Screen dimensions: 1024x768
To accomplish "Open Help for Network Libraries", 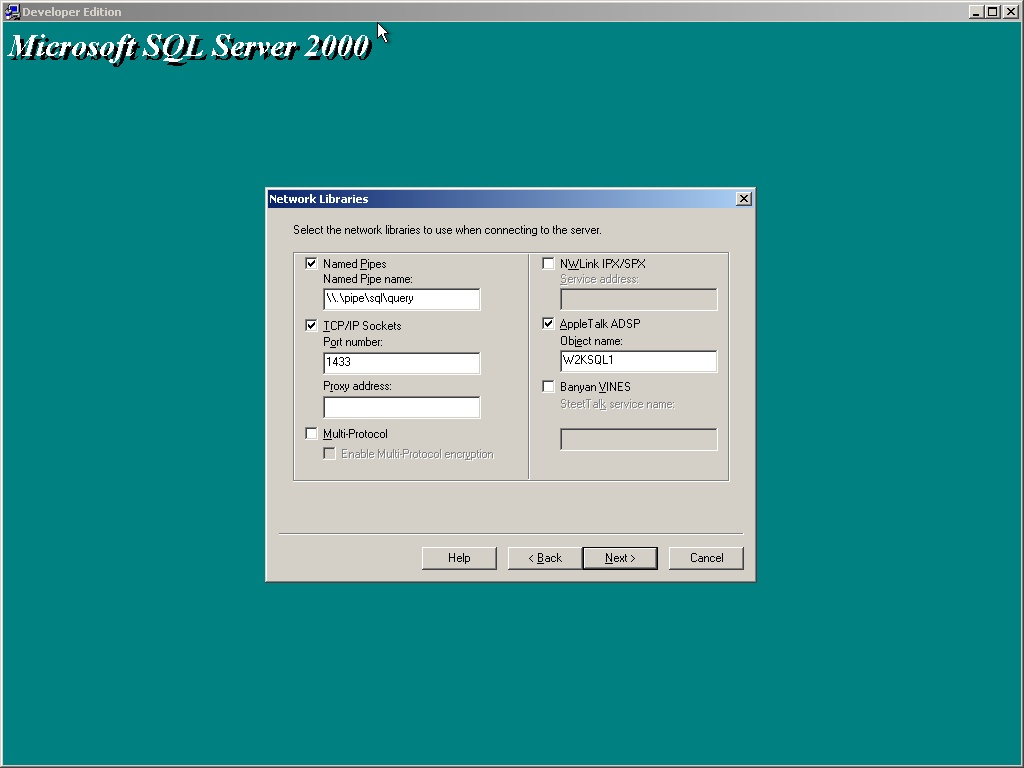I will (459, 558).
